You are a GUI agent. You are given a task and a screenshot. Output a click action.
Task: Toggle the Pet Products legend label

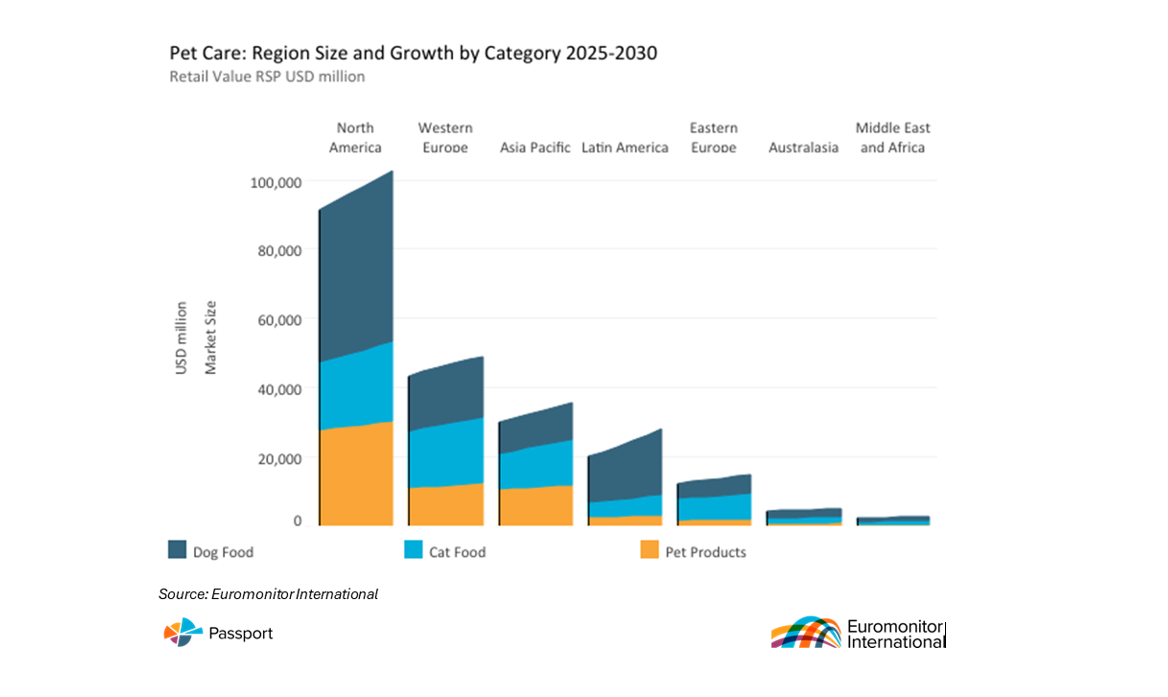tap(705, 552)
